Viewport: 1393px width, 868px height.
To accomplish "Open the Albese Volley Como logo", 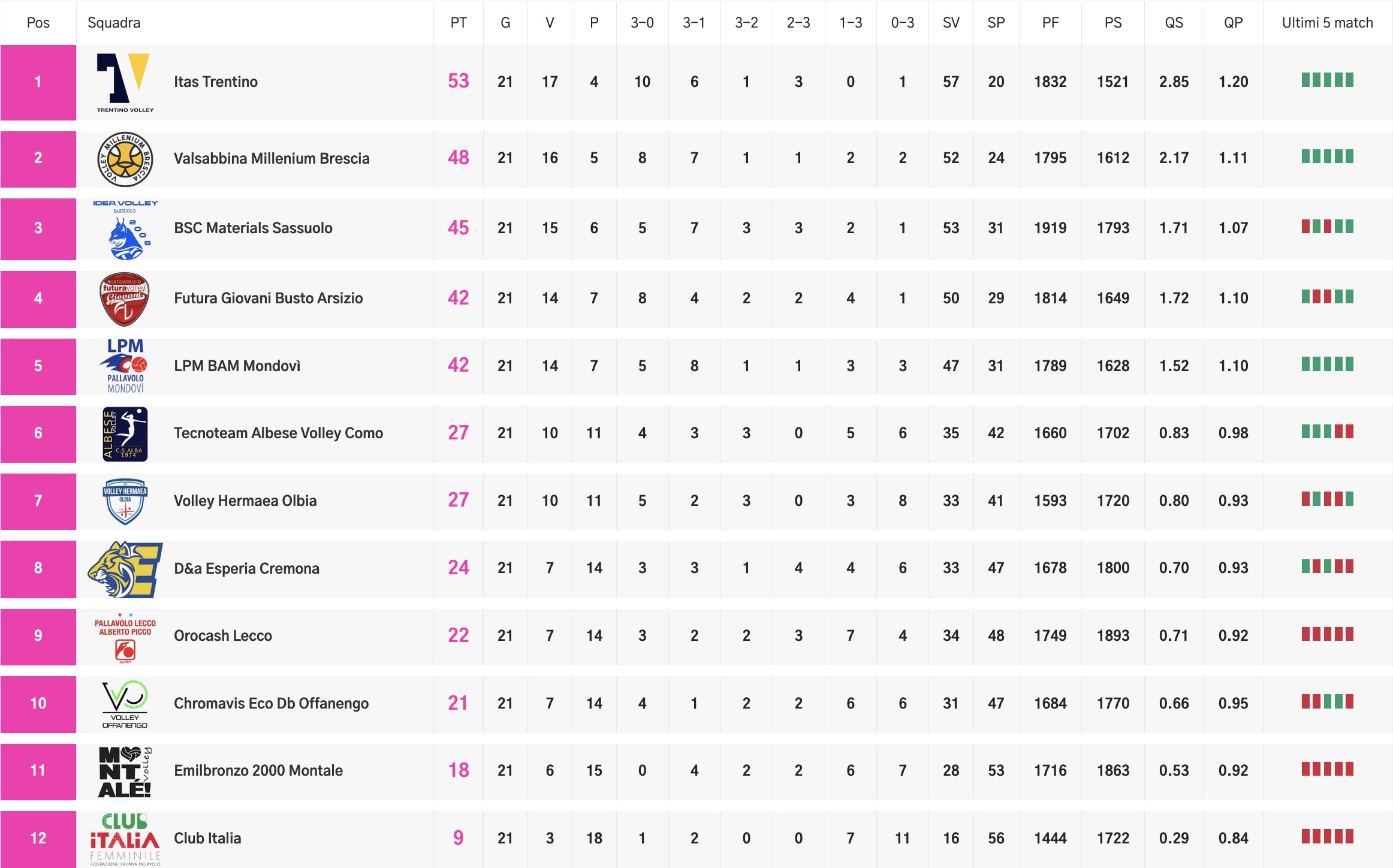I will click(125, 433).
